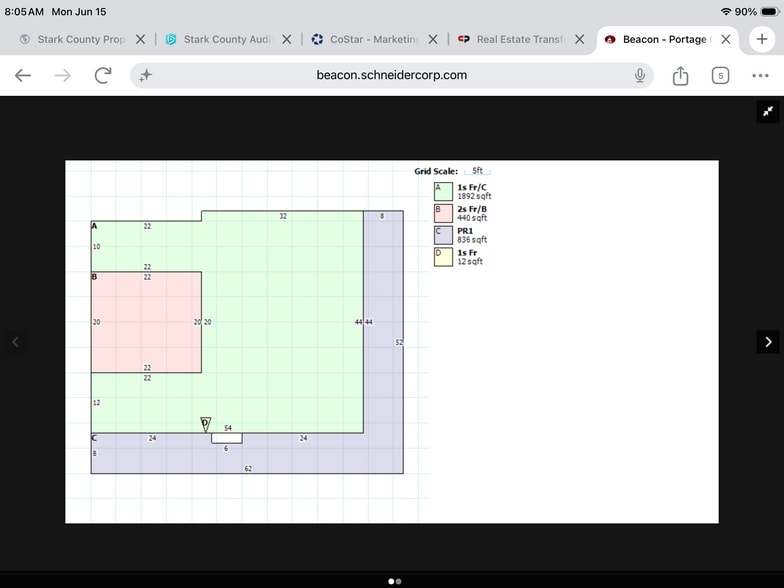Switch to Stark County Prop tab
The image size is (784, 588).
tap(72, 39)
